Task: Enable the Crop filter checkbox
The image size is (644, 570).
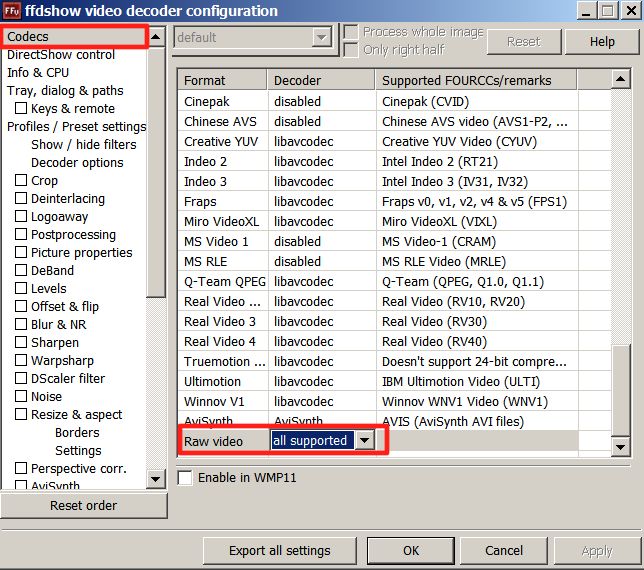Action: coord(21,180)
